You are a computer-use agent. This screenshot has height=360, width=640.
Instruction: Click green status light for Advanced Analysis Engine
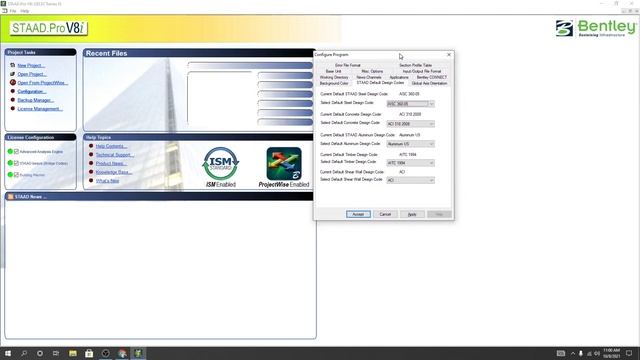(10, 151)
